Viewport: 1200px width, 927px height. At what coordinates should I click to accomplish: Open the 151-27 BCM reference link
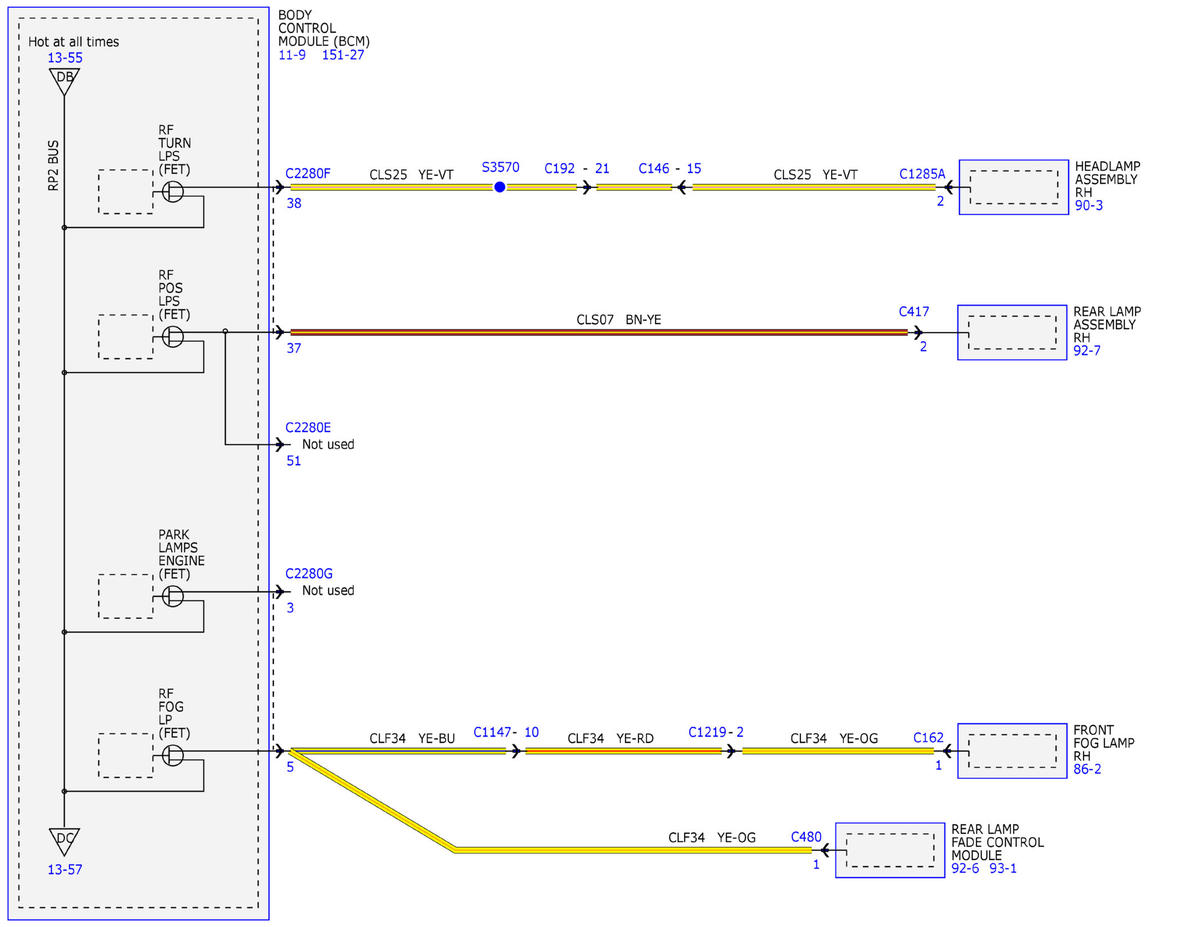[343, 54]
